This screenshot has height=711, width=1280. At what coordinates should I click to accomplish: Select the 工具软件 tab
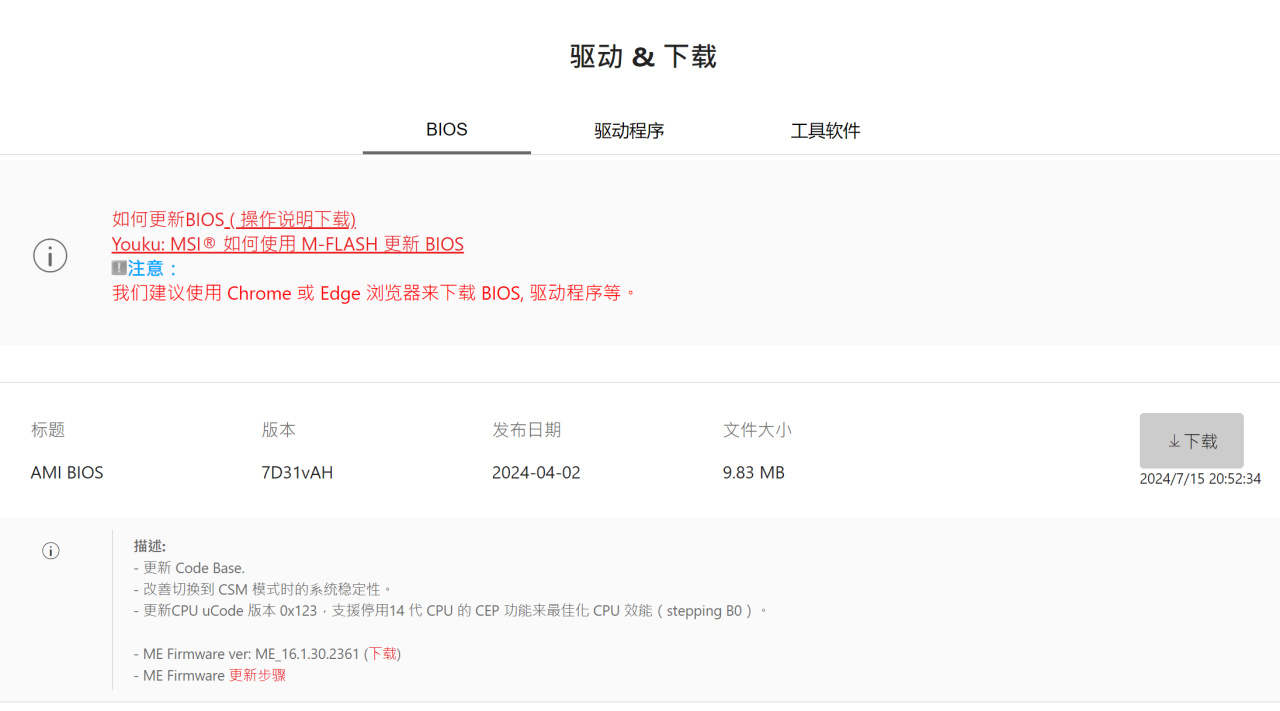[825, 131]
